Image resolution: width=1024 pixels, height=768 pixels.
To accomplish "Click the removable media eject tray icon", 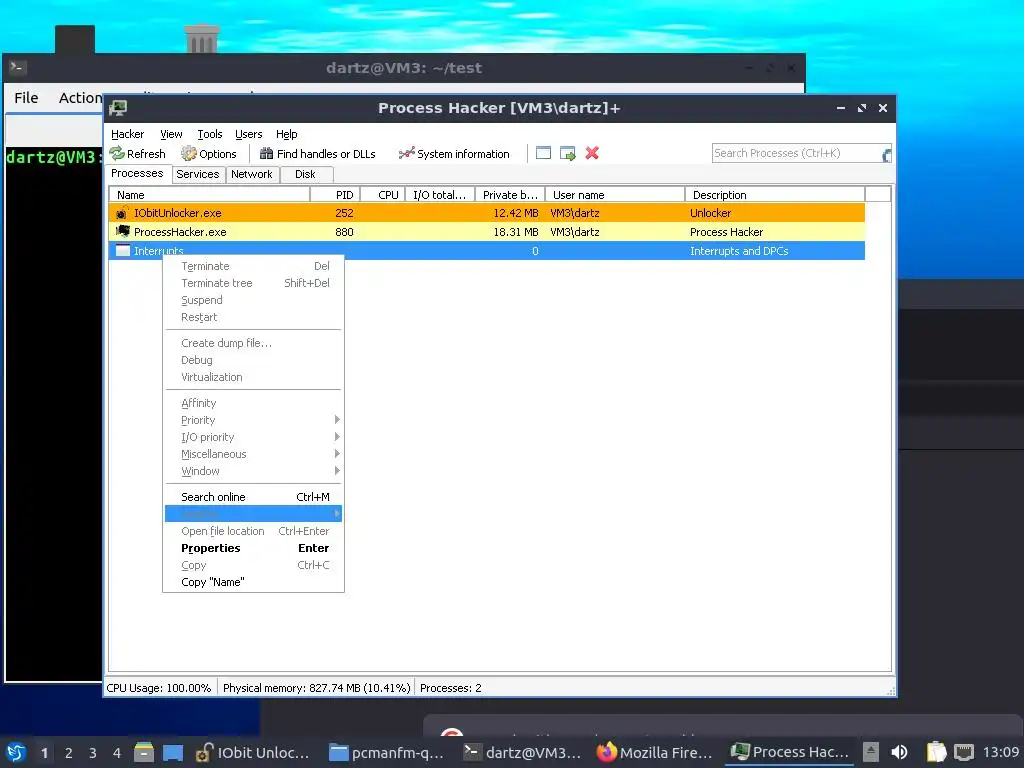I will click(871, 752).
